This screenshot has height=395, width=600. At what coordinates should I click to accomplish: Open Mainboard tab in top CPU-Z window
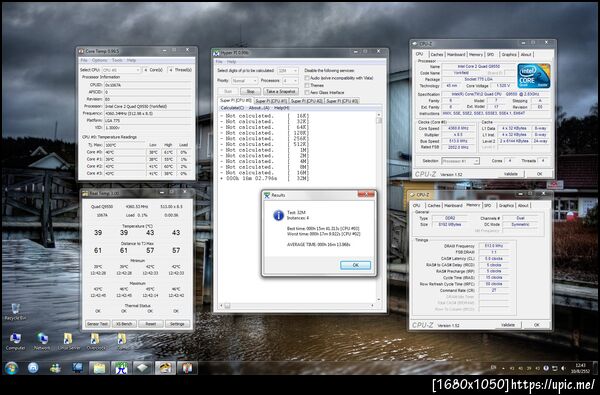point(456,55)
